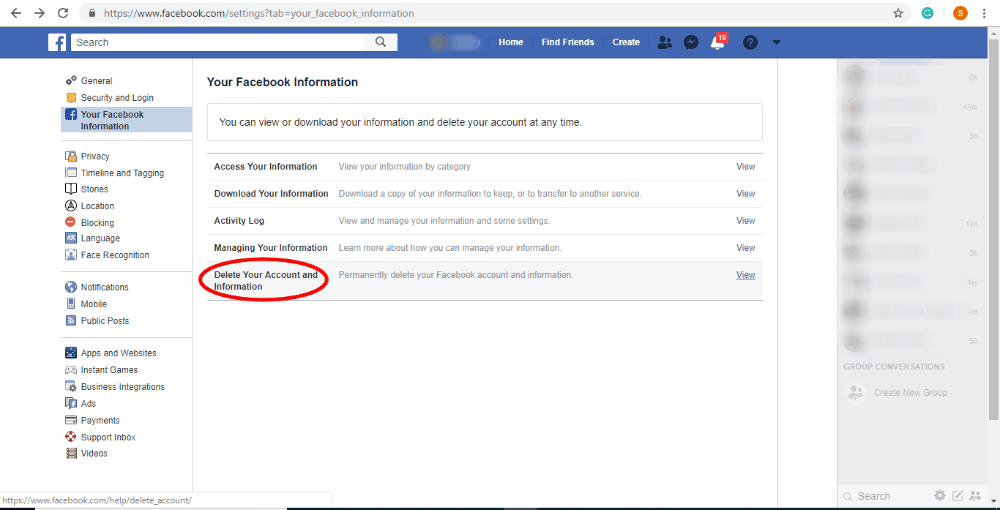Screen dimensions: 1000x510
Task: Click View for Delete Your Account
Action: click(746, 275)
